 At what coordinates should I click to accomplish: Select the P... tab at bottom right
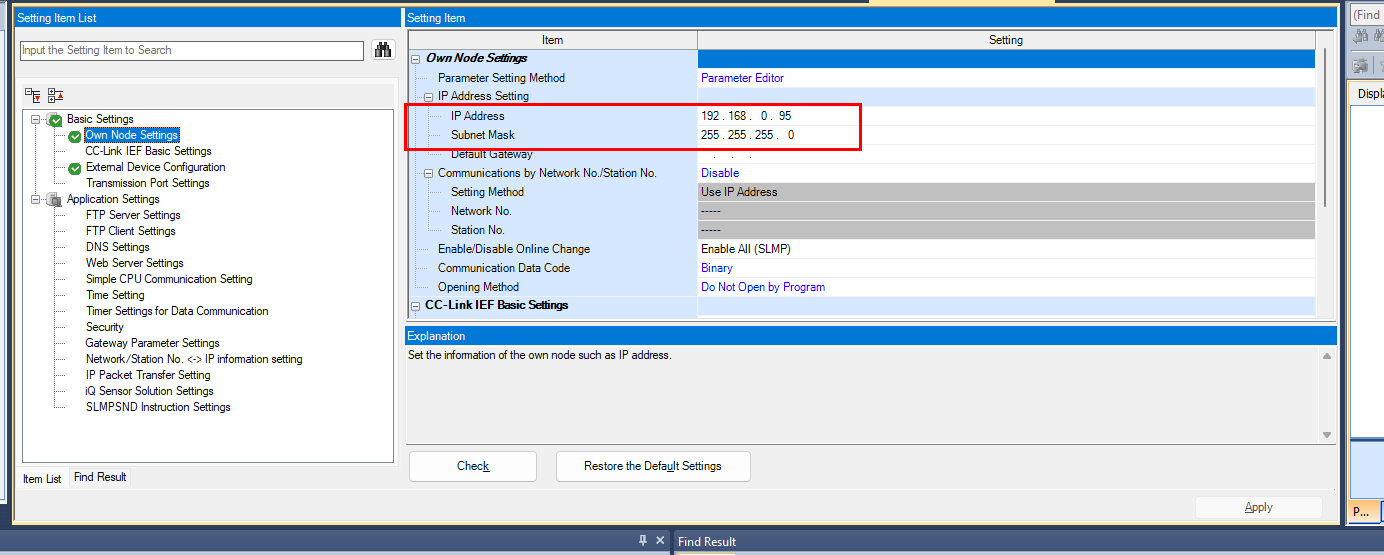(x=1363, y=511)
